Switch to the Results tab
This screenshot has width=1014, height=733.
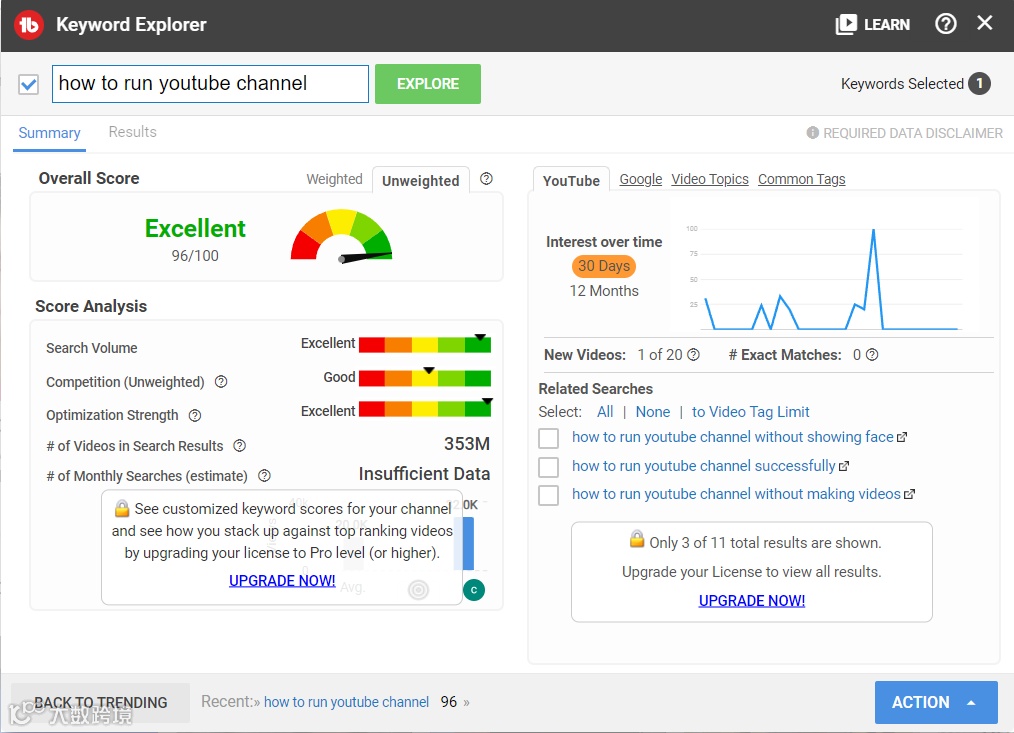point(133,132)
